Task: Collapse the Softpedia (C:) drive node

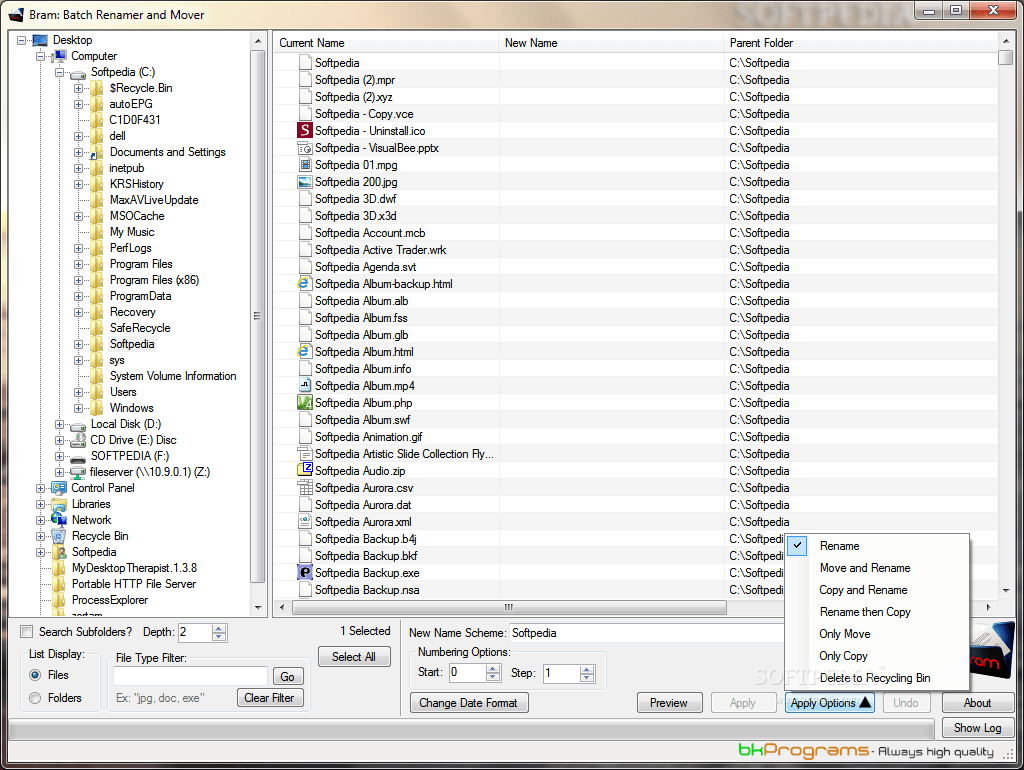Action: coord(59,72)
